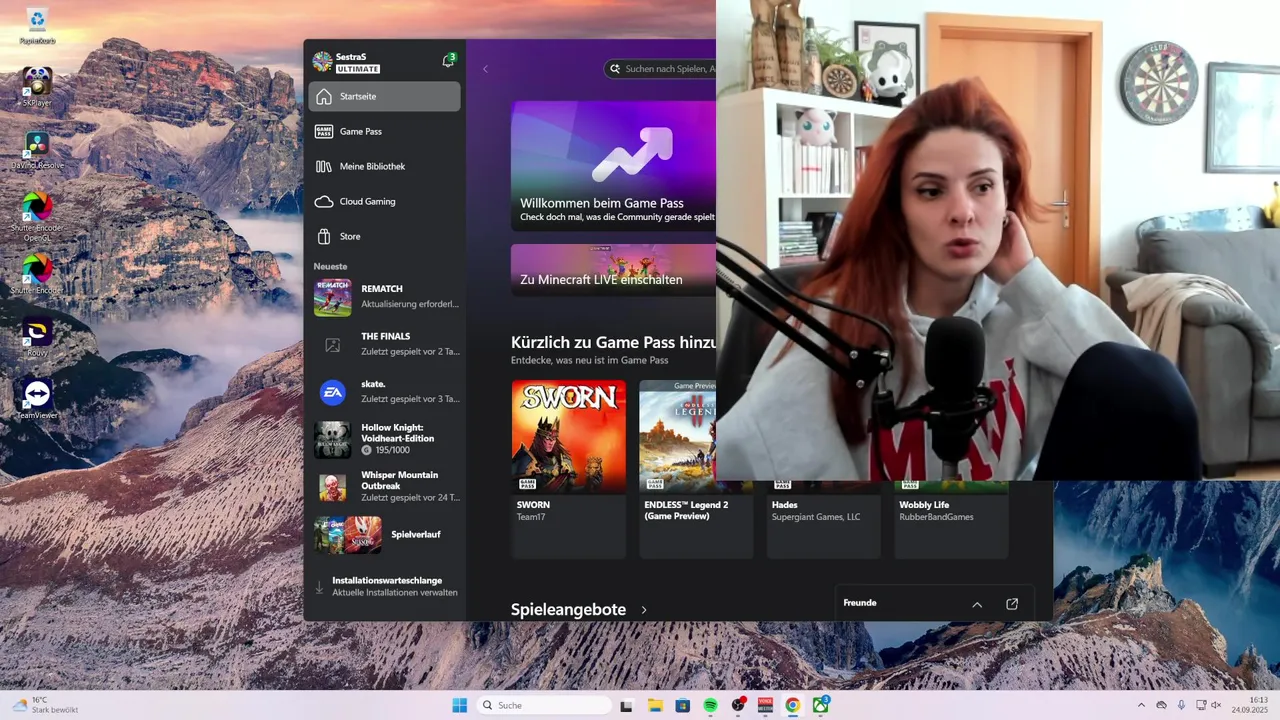Open the Store shopping bag icon
The height and width of the screenshot is (720, 1280).
(x=323, y=237)
